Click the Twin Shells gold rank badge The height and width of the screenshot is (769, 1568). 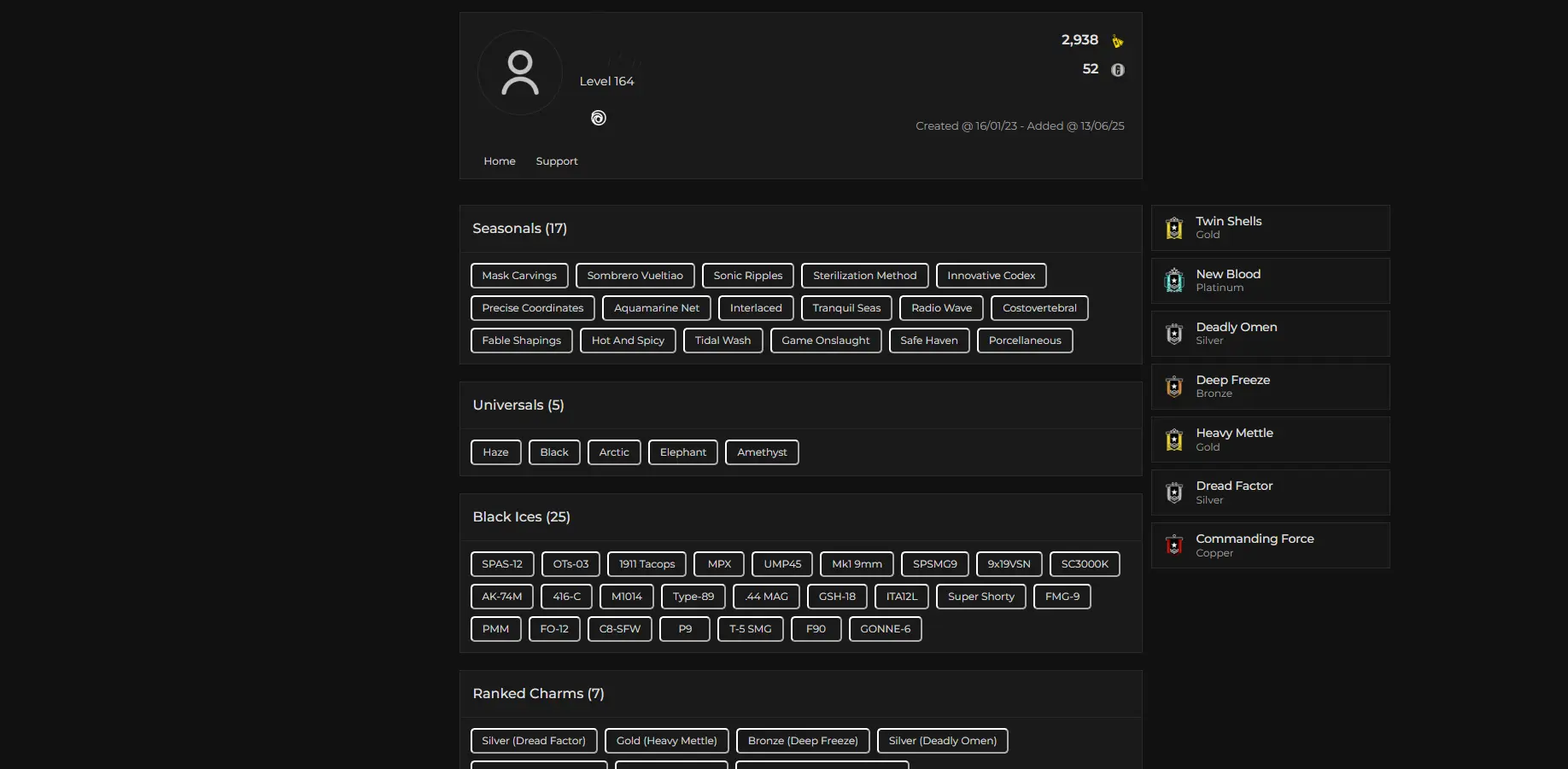point(1174,228)
